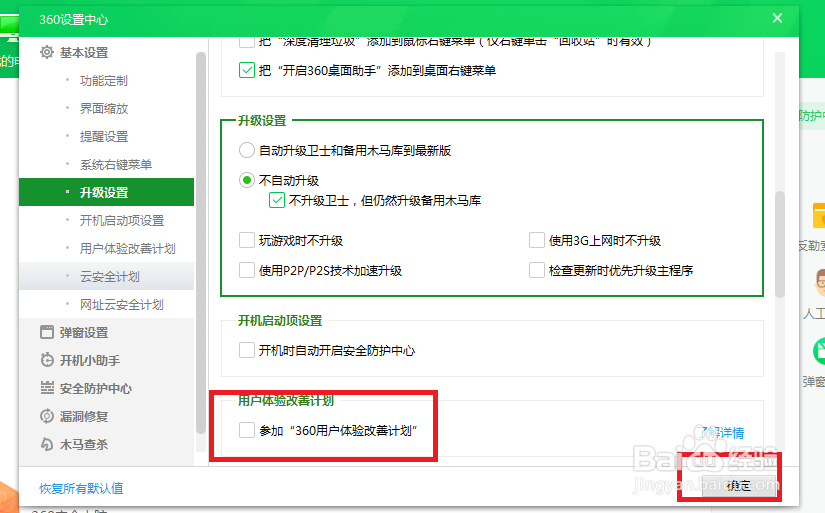Select 升级设置 in the sidebar

[106, 192]
